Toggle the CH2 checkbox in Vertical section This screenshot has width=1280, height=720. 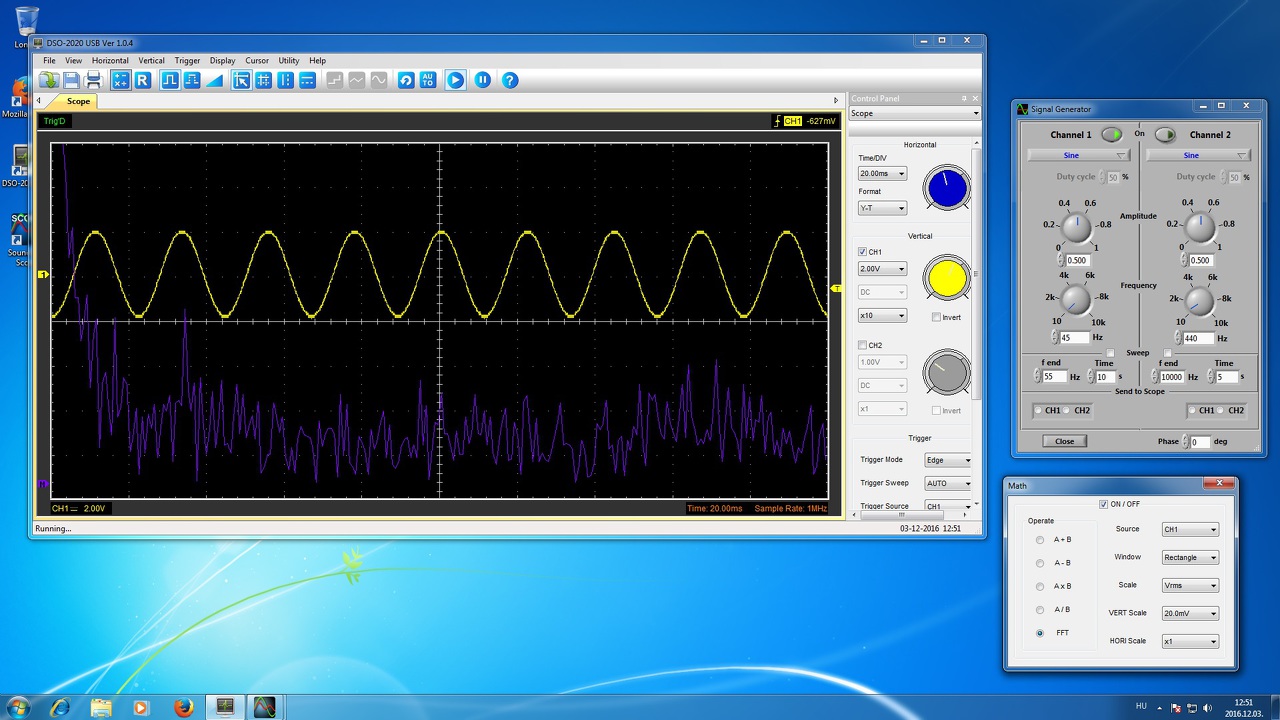pyautogui.click(x=863, y=345)
